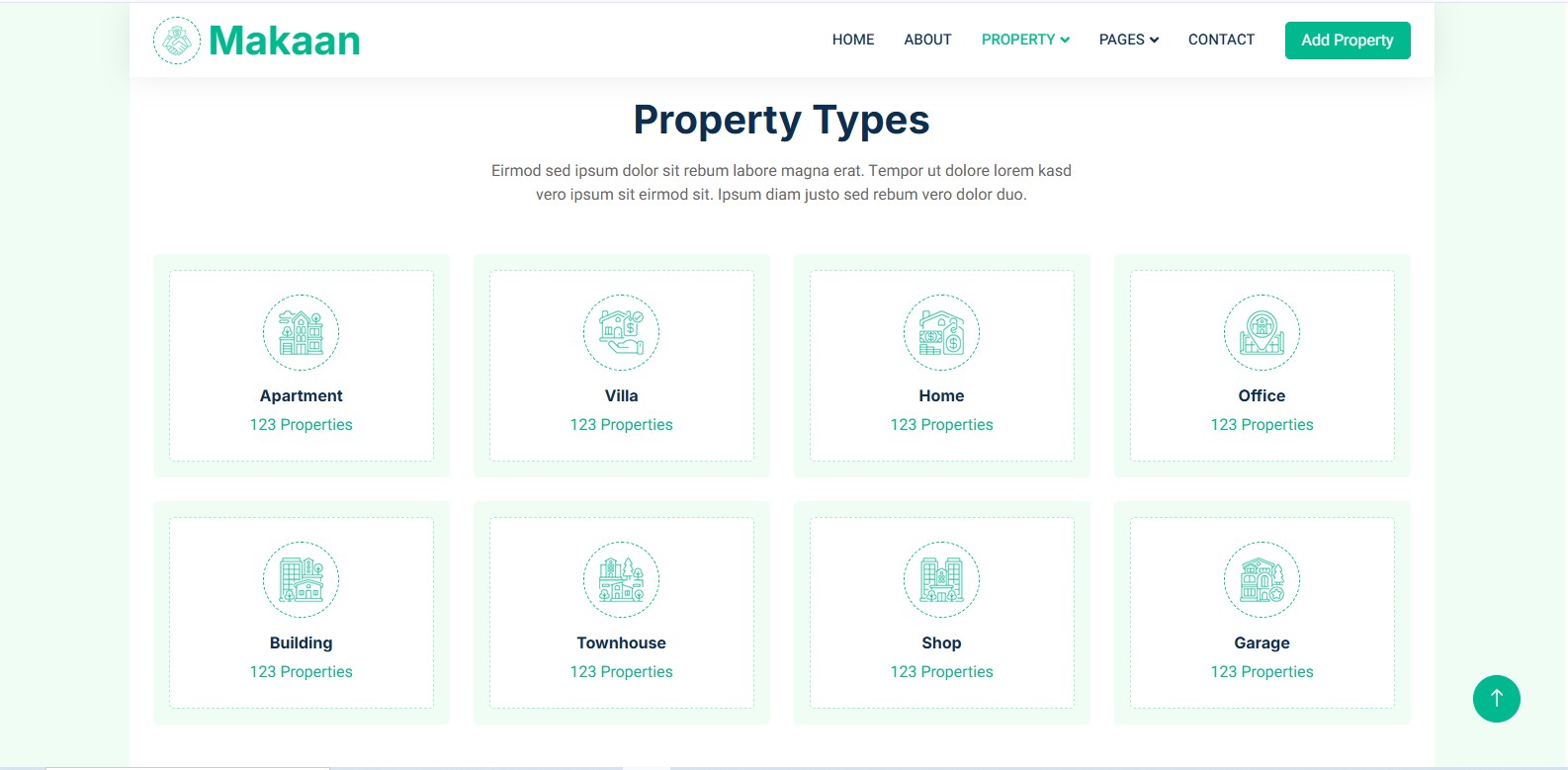
Task: Click 123 Properties under Garage
Action: [x=1262, y=671]
